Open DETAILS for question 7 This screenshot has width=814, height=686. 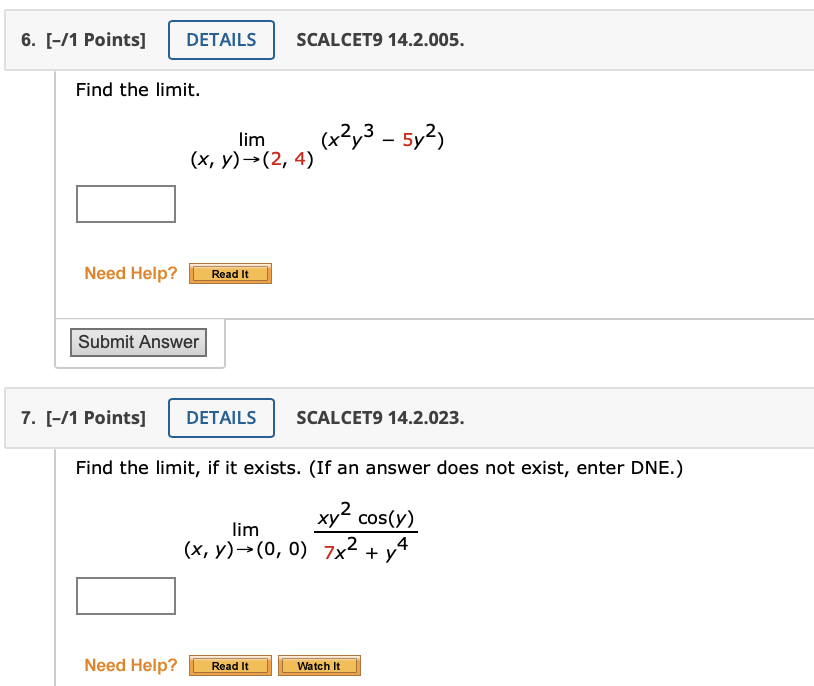click(221, 418)
